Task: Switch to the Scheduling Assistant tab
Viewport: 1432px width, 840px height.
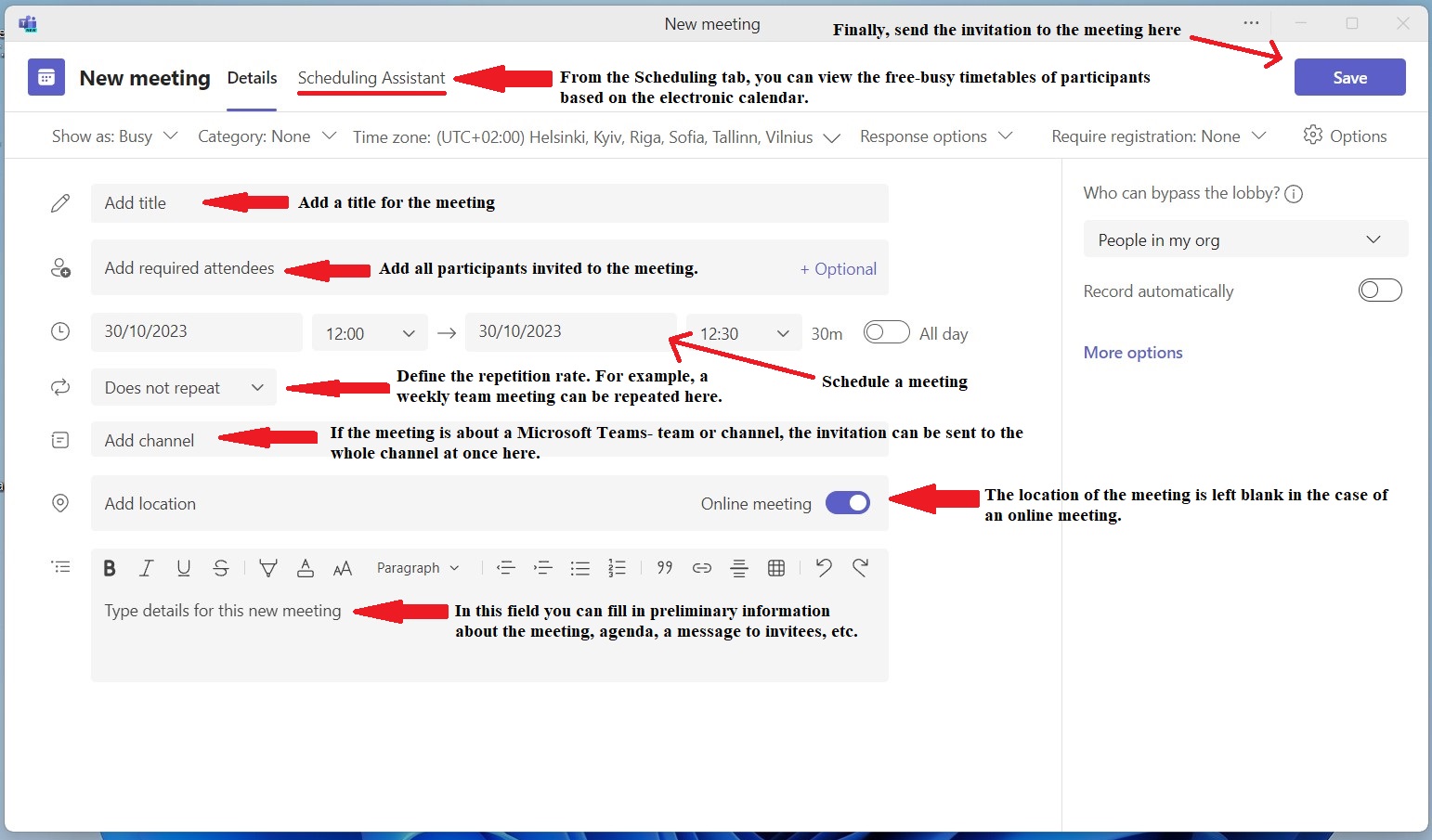Action: coord(371,78)
